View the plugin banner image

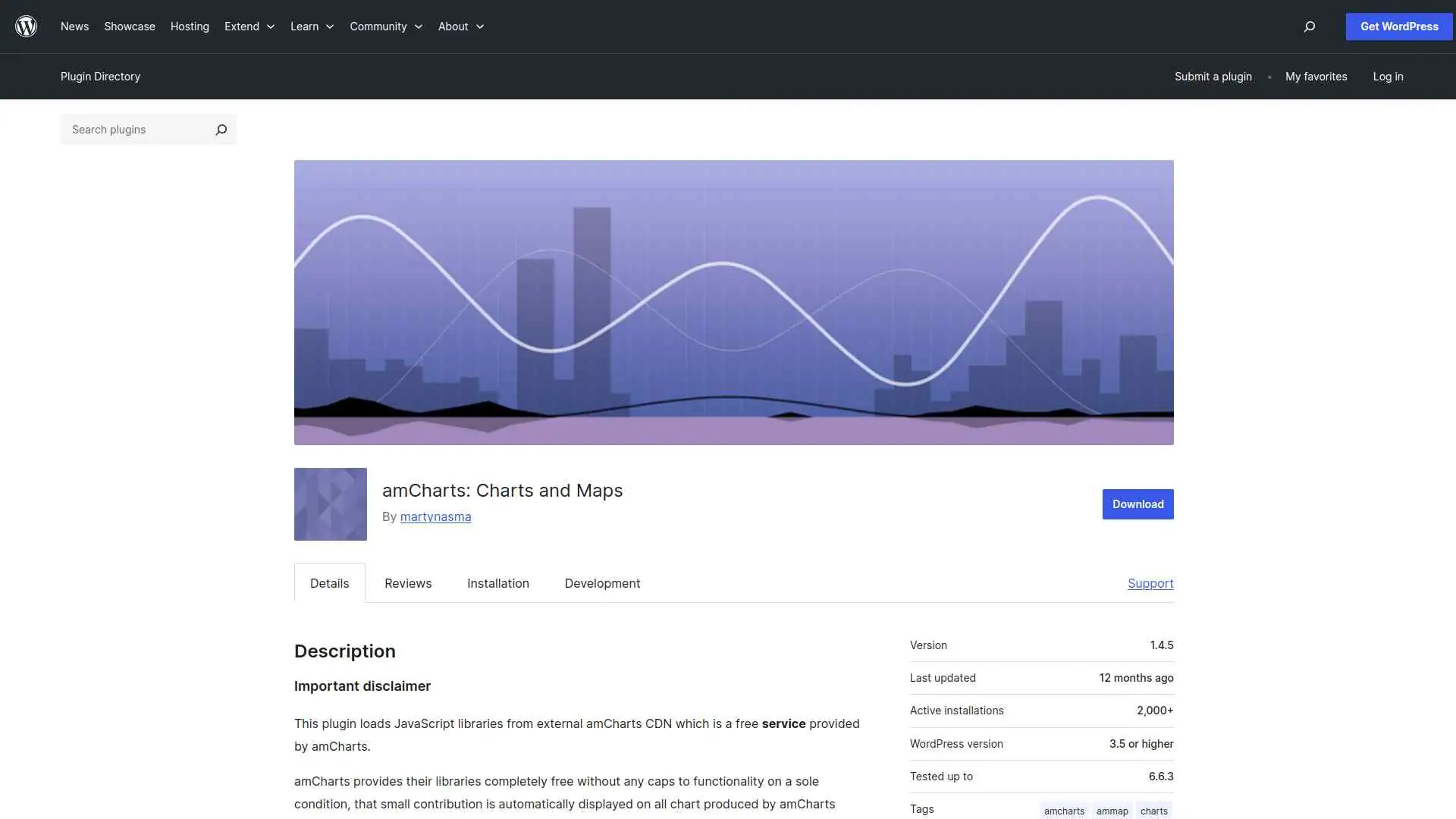click(x=733, y=302)
